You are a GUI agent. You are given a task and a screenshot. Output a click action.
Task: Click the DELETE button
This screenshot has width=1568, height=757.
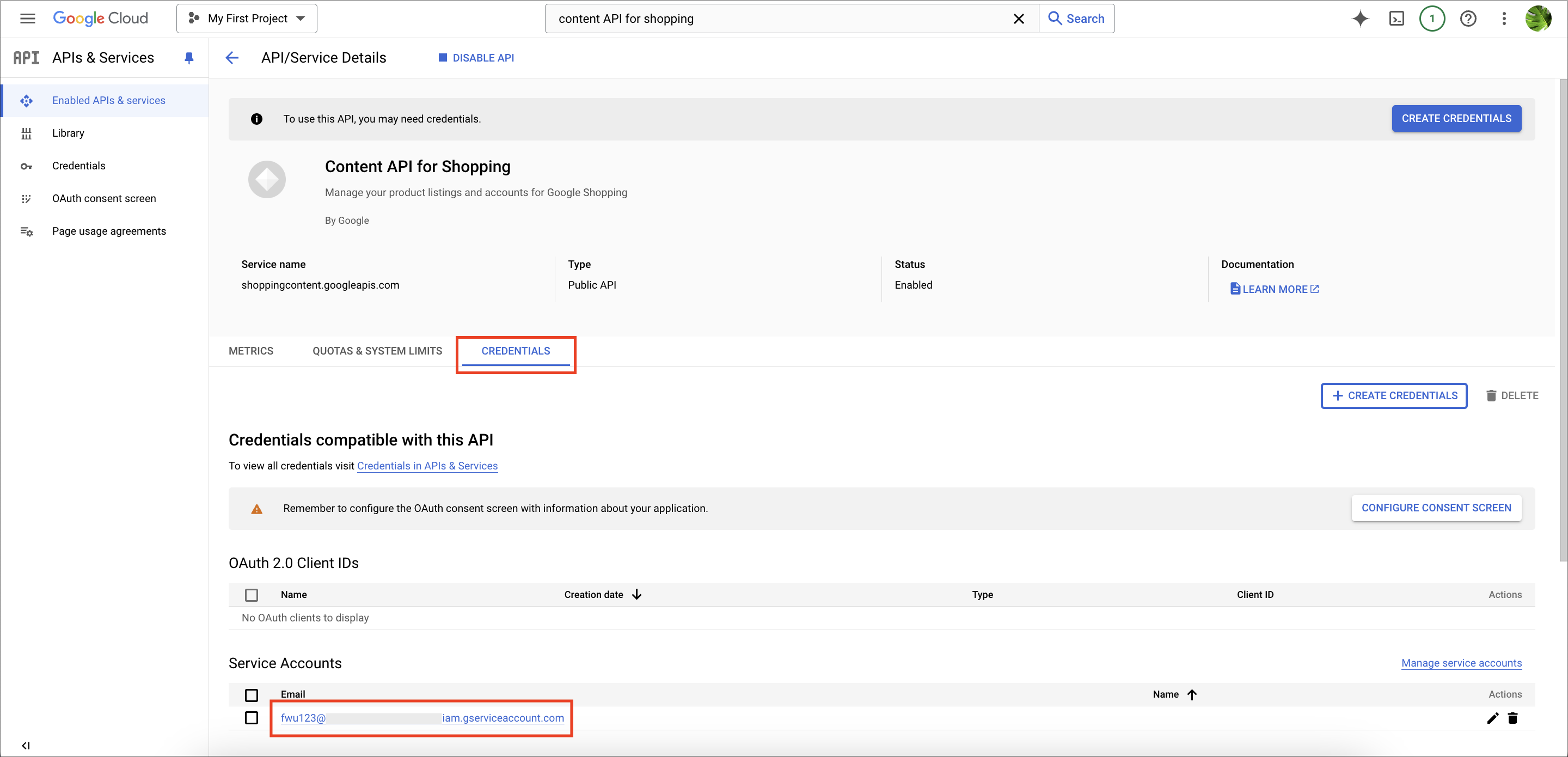(1512, 396)
